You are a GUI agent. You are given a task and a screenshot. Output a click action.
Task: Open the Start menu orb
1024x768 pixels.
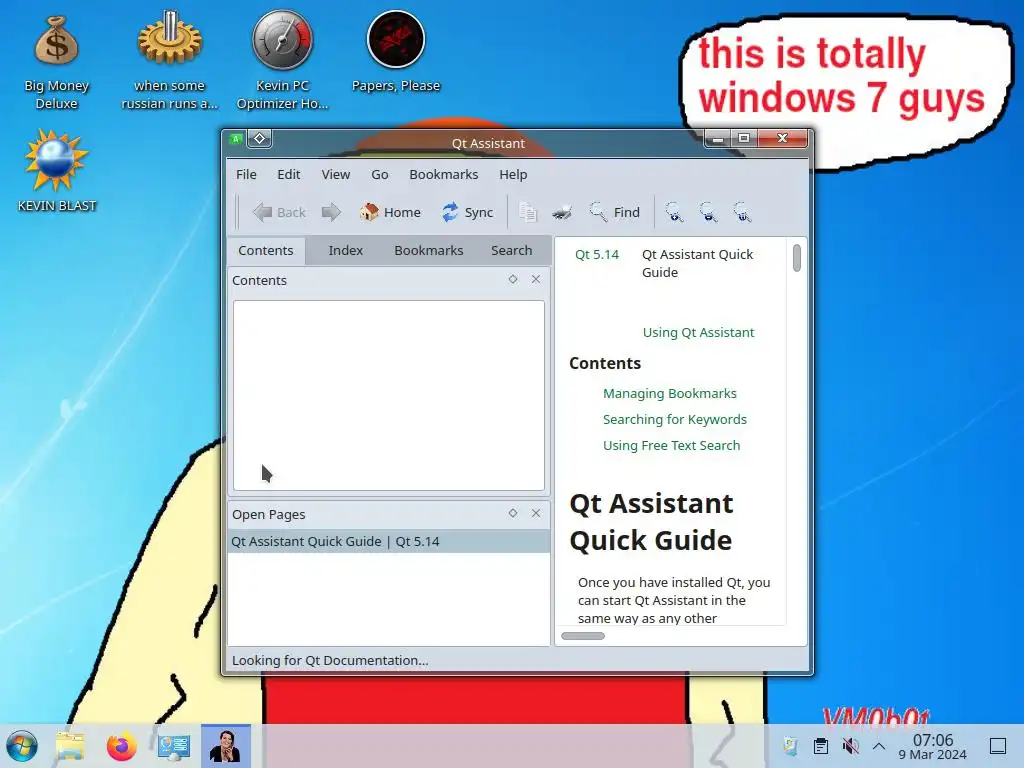click(x=22, y=746)
